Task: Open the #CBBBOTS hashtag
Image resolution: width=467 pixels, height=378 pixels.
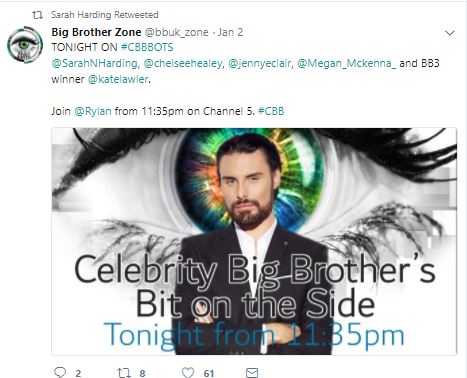Action: 147,47
